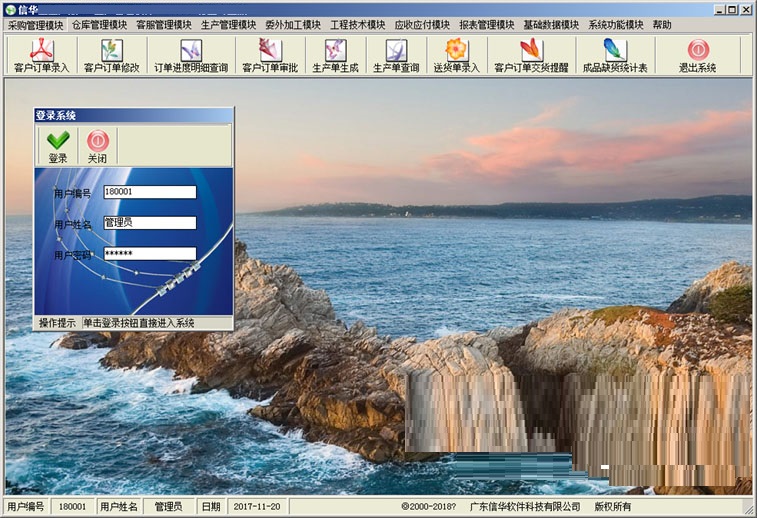The height and width of the screenshot is (518, 757).
Task: Open the 报表管理模块 menu
Action: click(x=486, y=25)
